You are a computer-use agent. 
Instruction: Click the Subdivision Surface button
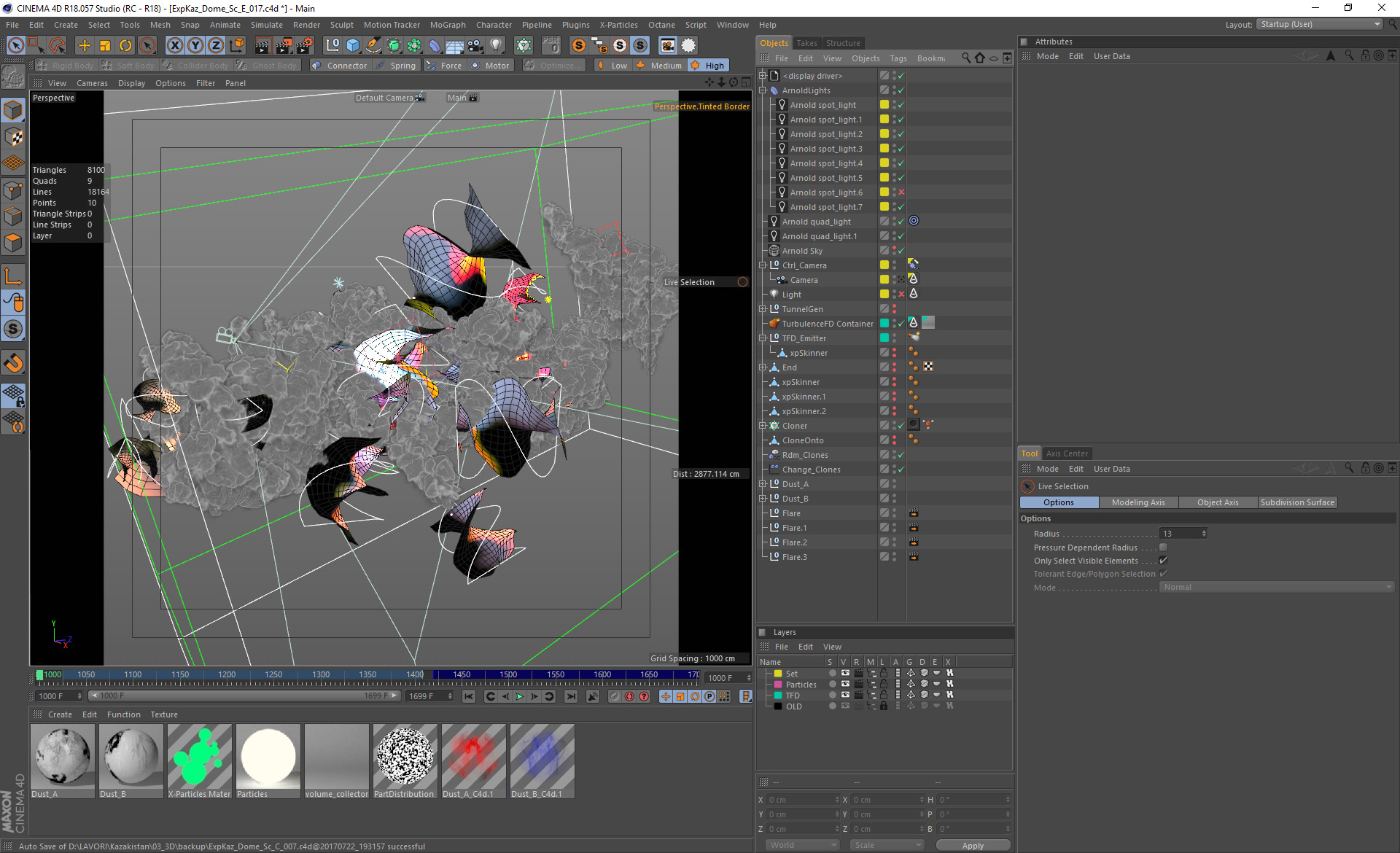(1297, 502)
